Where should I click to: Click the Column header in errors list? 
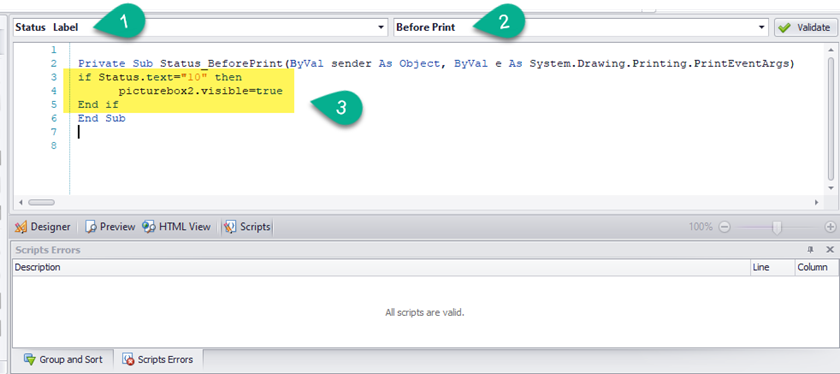pyautogui.click(x=814, y=267)
